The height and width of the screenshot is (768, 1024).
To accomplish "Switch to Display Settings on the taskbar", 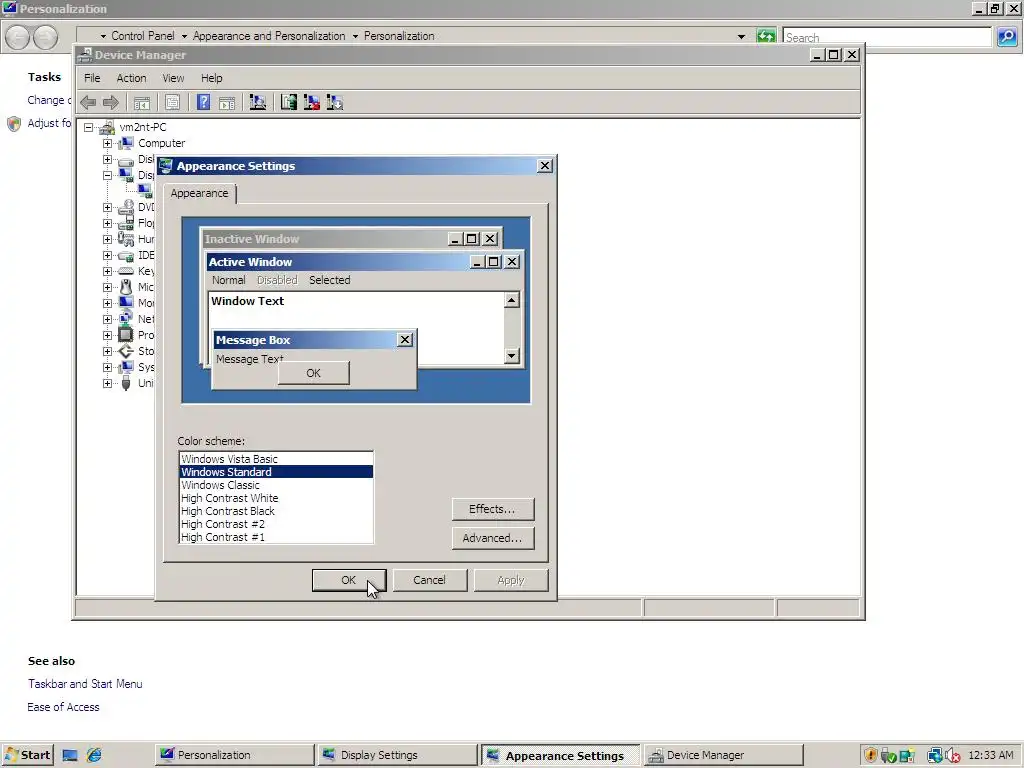I will (398, 755).
